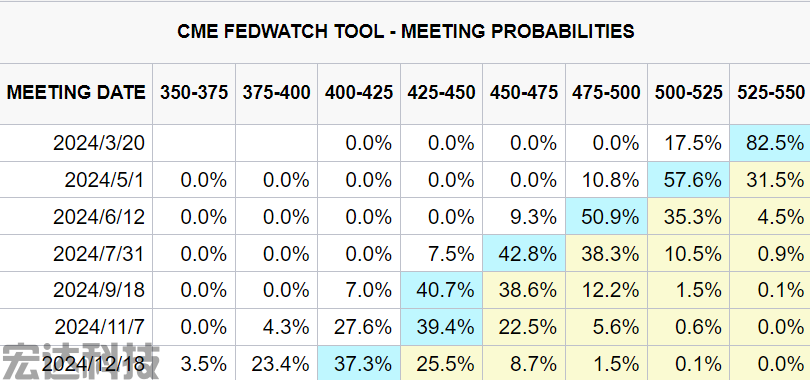Select the 39.4% cell for 2024/11/7

(x=441, y=327)
